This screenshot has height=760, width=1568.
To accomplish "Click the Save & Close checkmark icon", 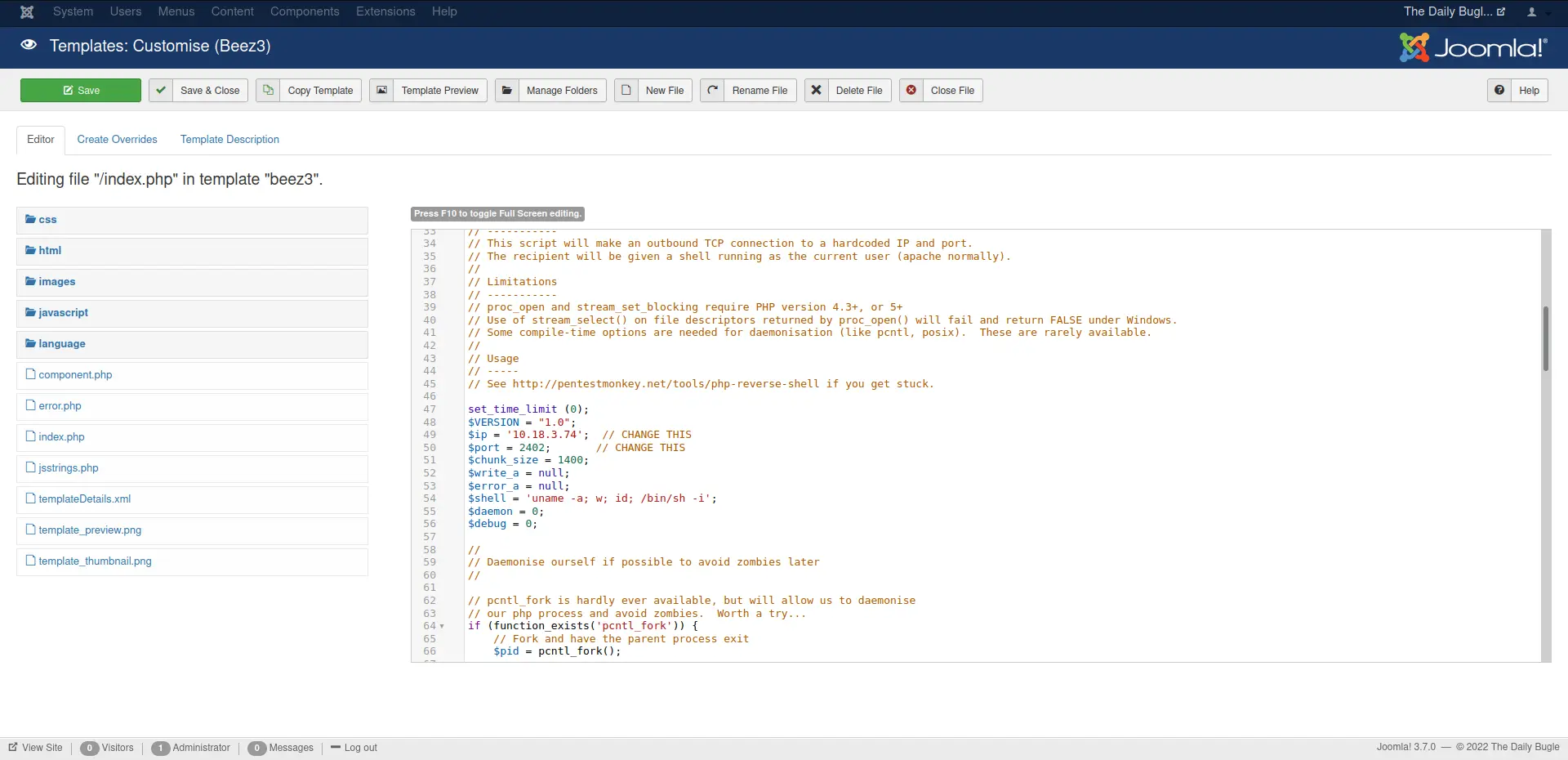I will [161, 90].
